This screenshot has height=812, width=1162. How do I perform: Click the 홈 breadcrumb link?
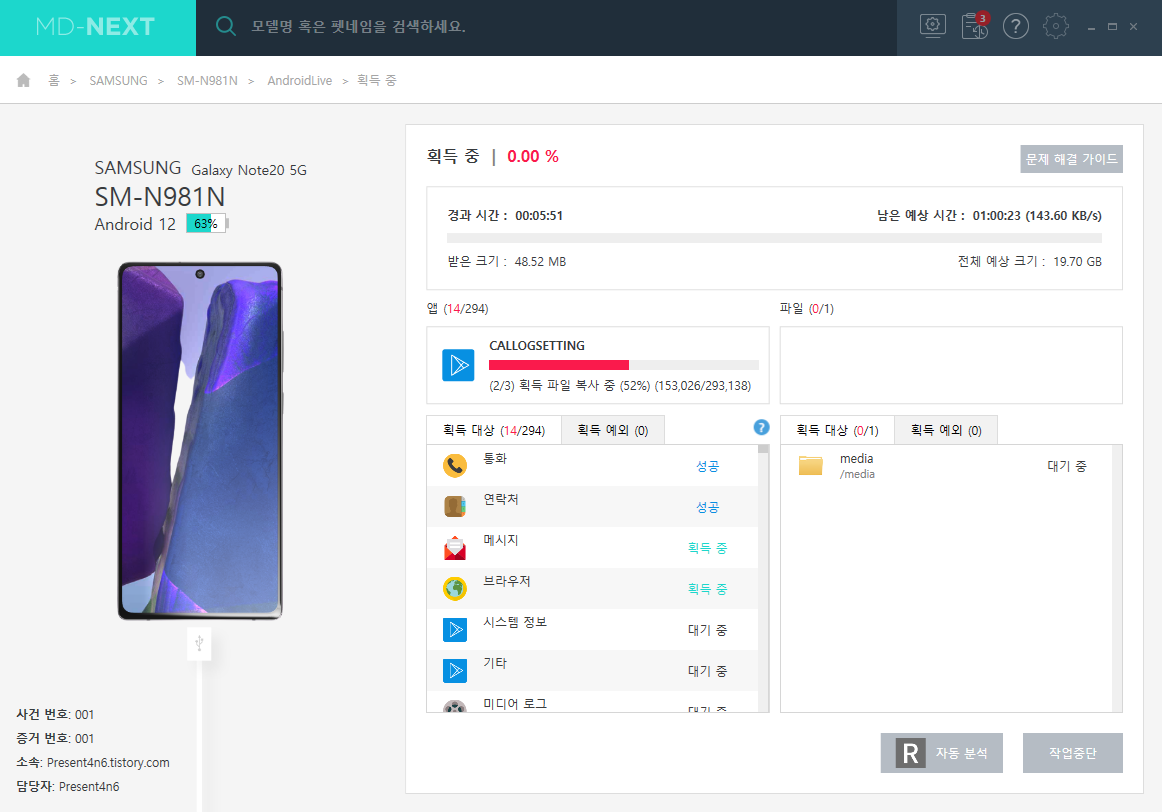(x=54, y=80)
